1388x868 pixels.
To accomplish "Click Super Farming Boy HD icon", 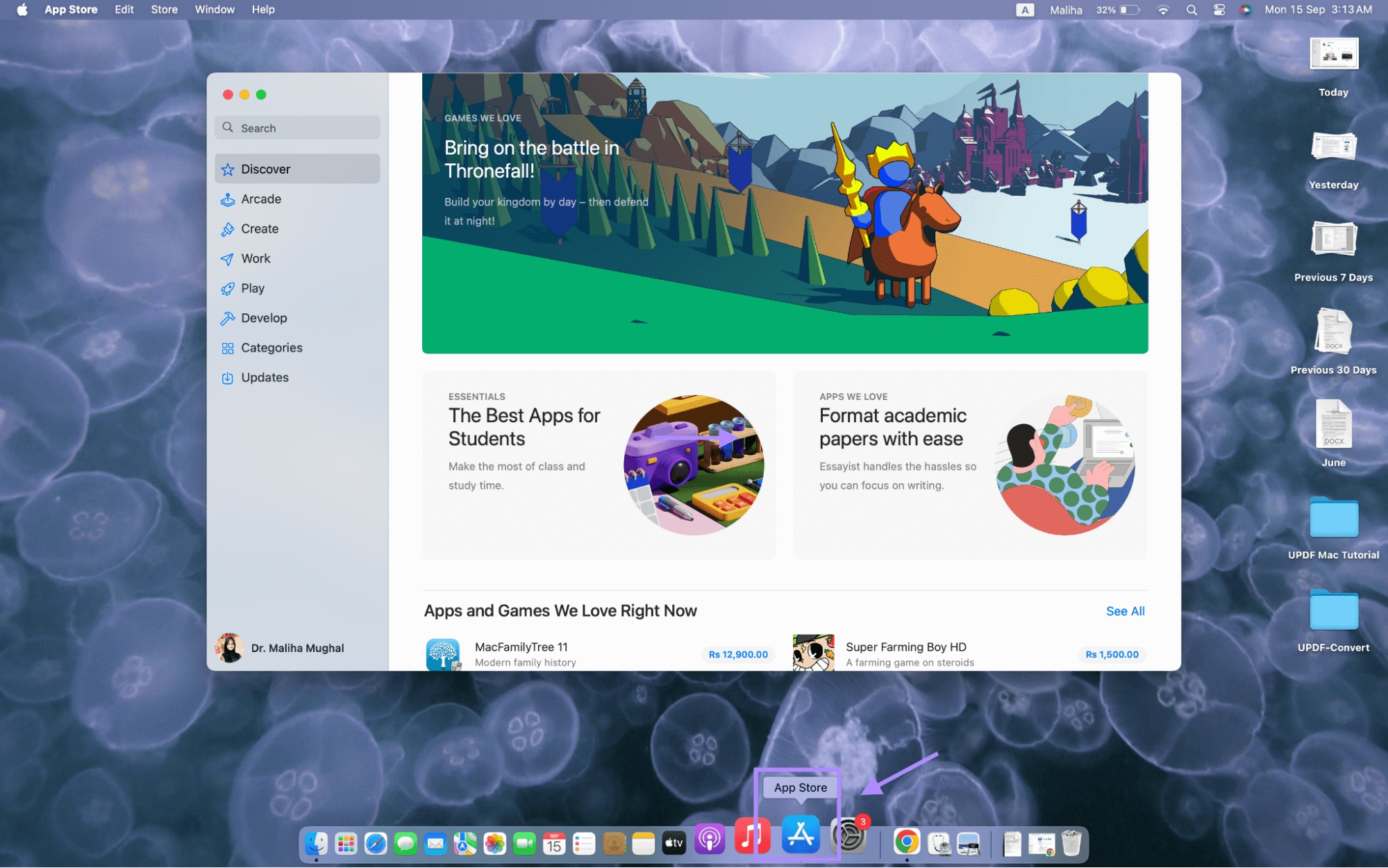I will click(x=813, y=653).
